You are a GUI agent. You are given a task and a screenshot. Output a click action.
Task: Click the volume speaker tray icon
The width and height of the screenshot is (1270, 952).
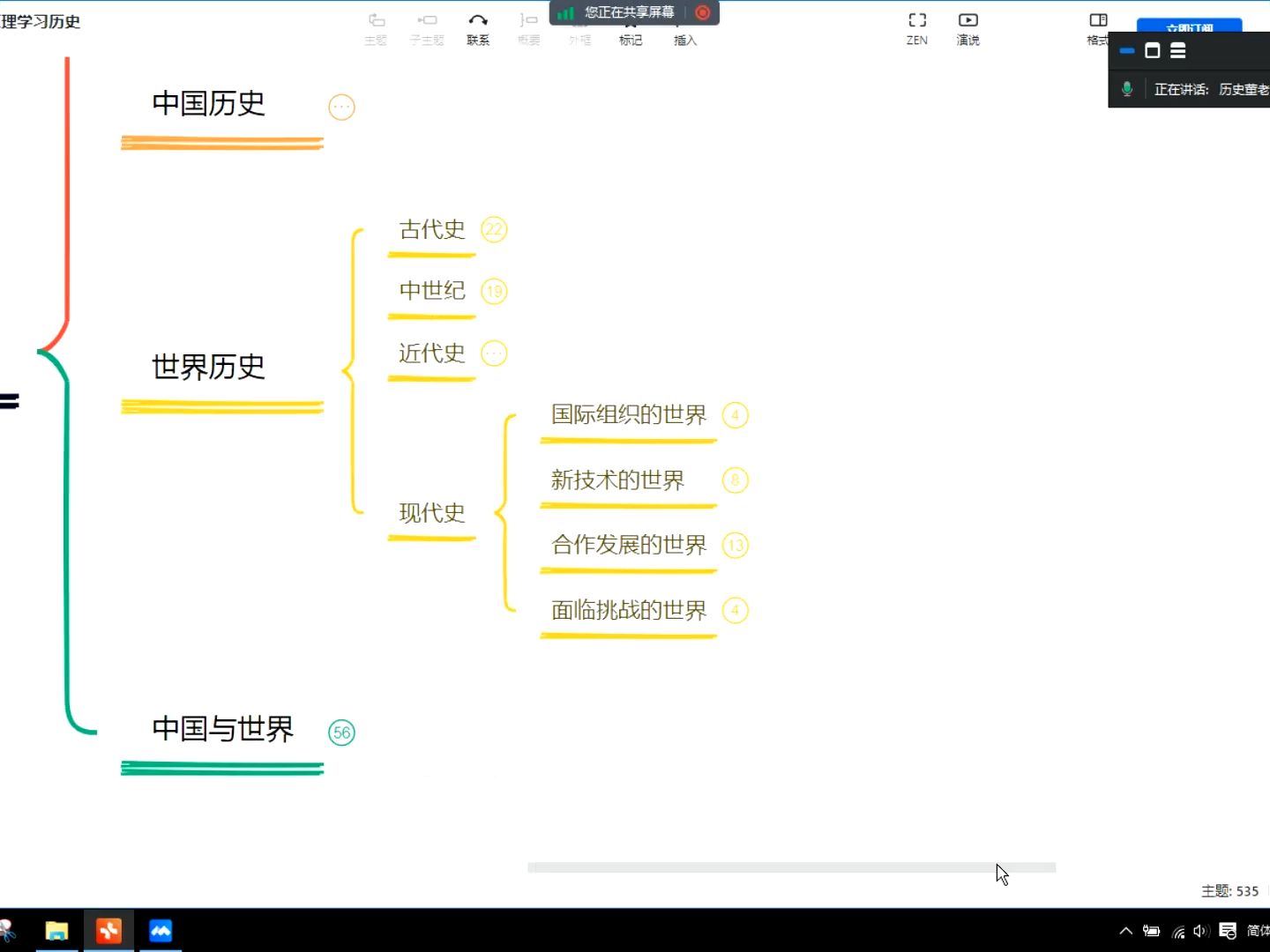(1200, 931)
